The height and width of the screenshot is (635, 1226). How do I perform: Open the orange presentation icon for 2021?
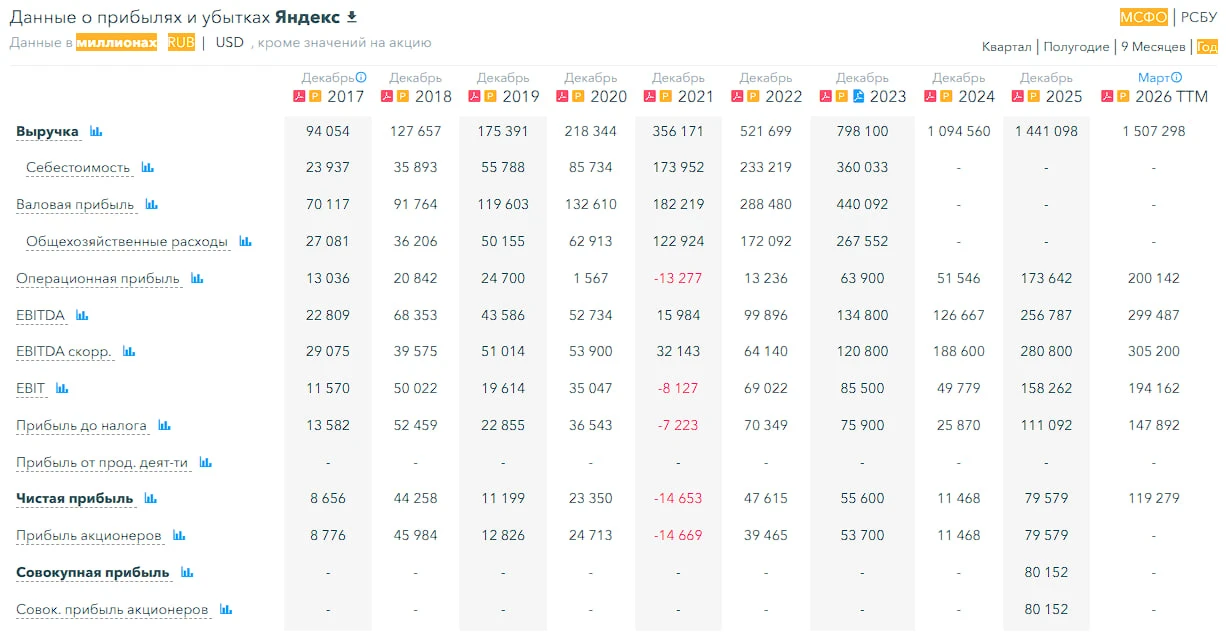point(665,96)
